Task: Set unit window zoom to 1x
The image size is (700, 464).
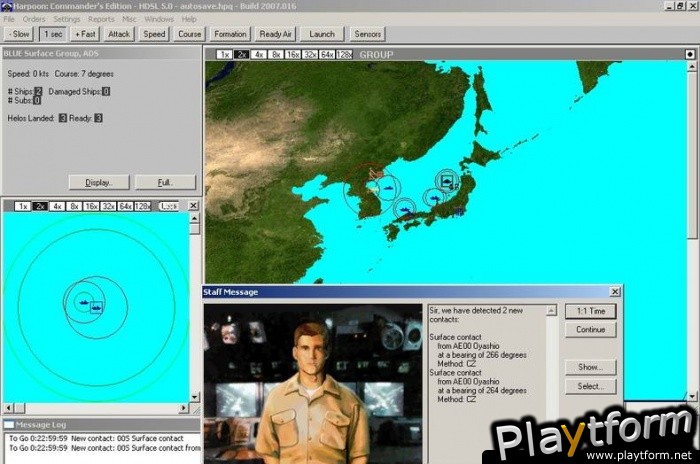Action: [x=23, y=206]
